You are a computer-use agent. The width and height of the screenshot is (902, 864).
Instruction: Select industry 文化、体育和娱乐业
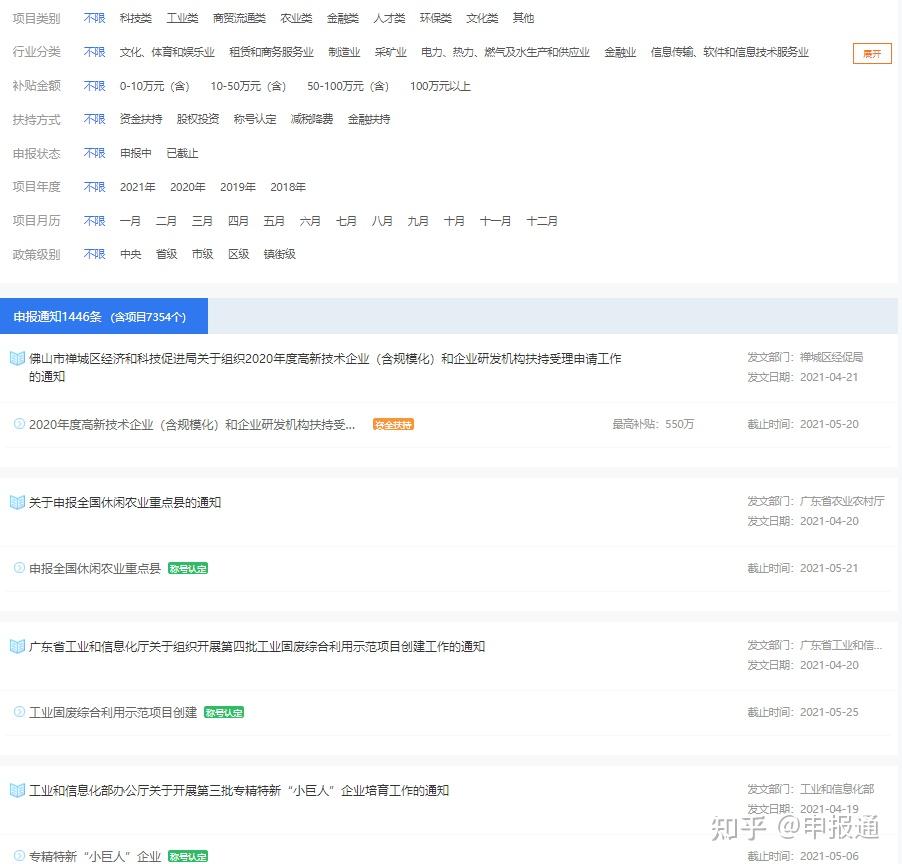167,52
